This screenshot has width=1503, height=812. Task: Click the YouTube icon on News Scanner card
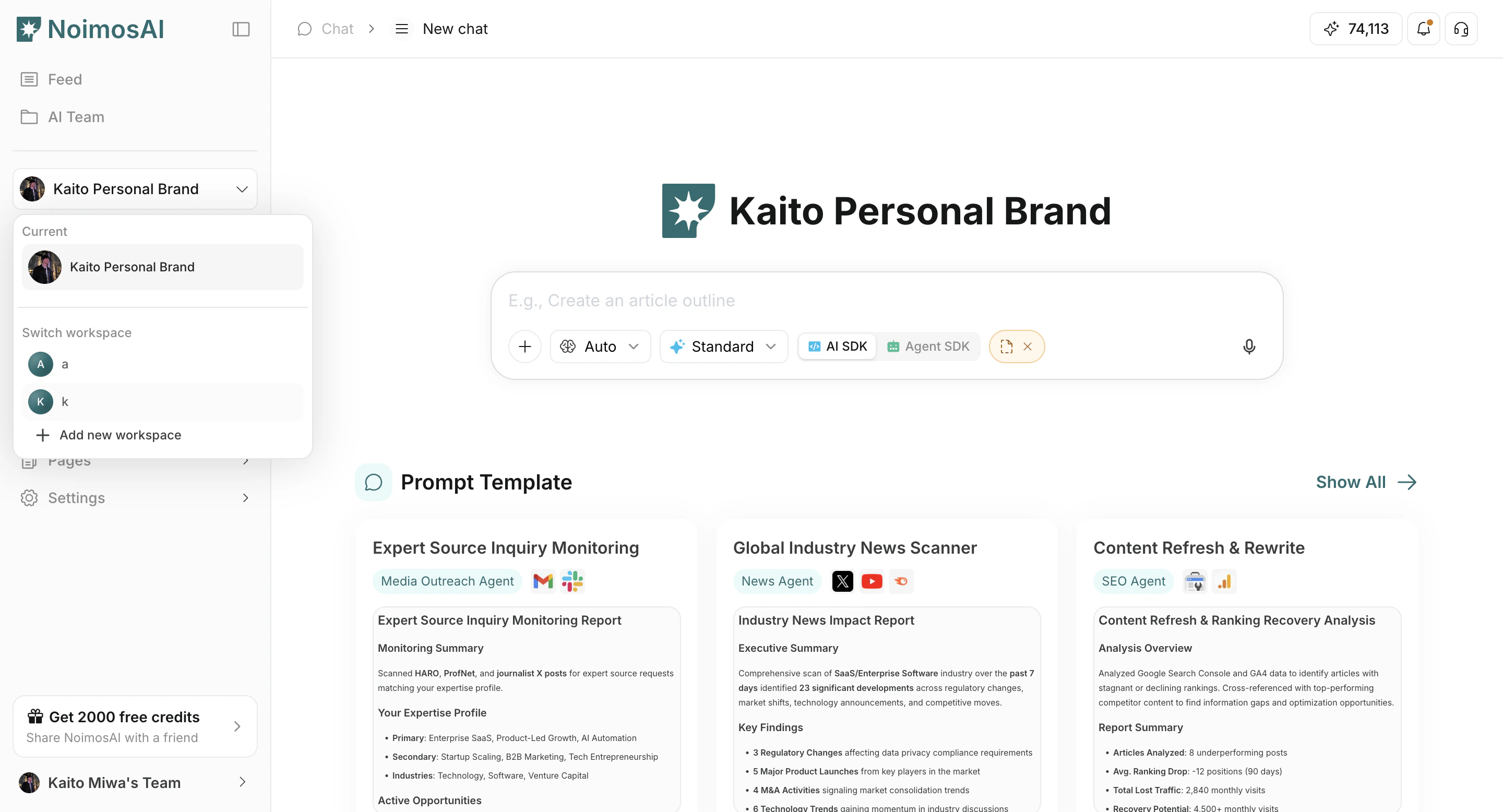[x=872, y=581]
